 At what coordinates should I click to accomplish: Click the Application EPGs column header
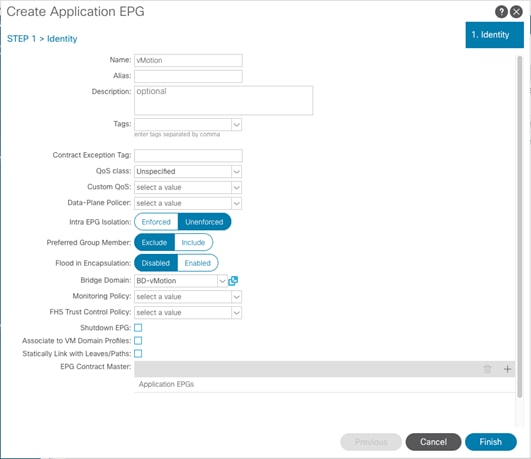(x=166, y=384)
